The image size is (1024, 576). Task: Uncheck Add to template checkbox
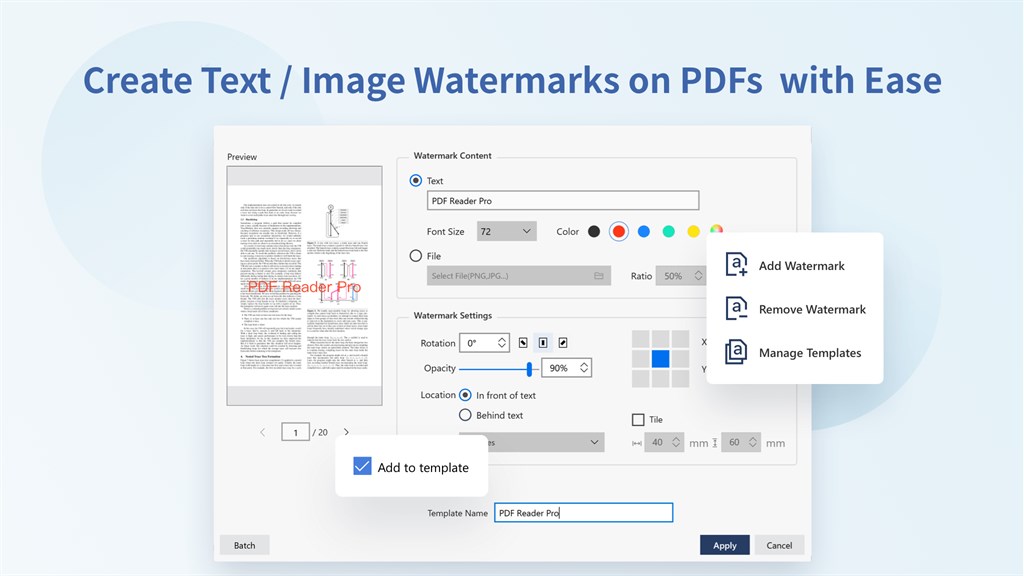[362, 466]
